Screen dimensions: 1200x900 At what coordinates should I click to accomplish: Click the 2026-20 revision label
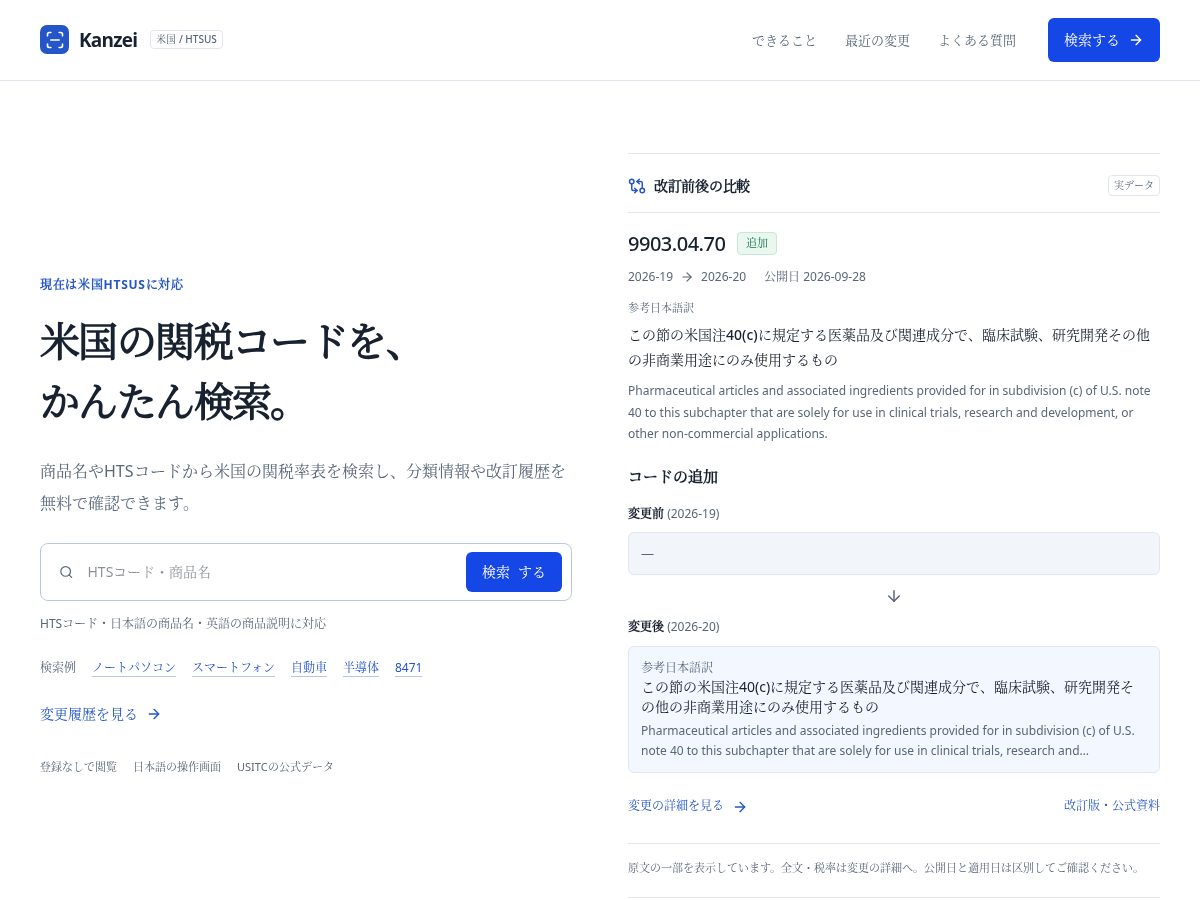coord(723,277)
